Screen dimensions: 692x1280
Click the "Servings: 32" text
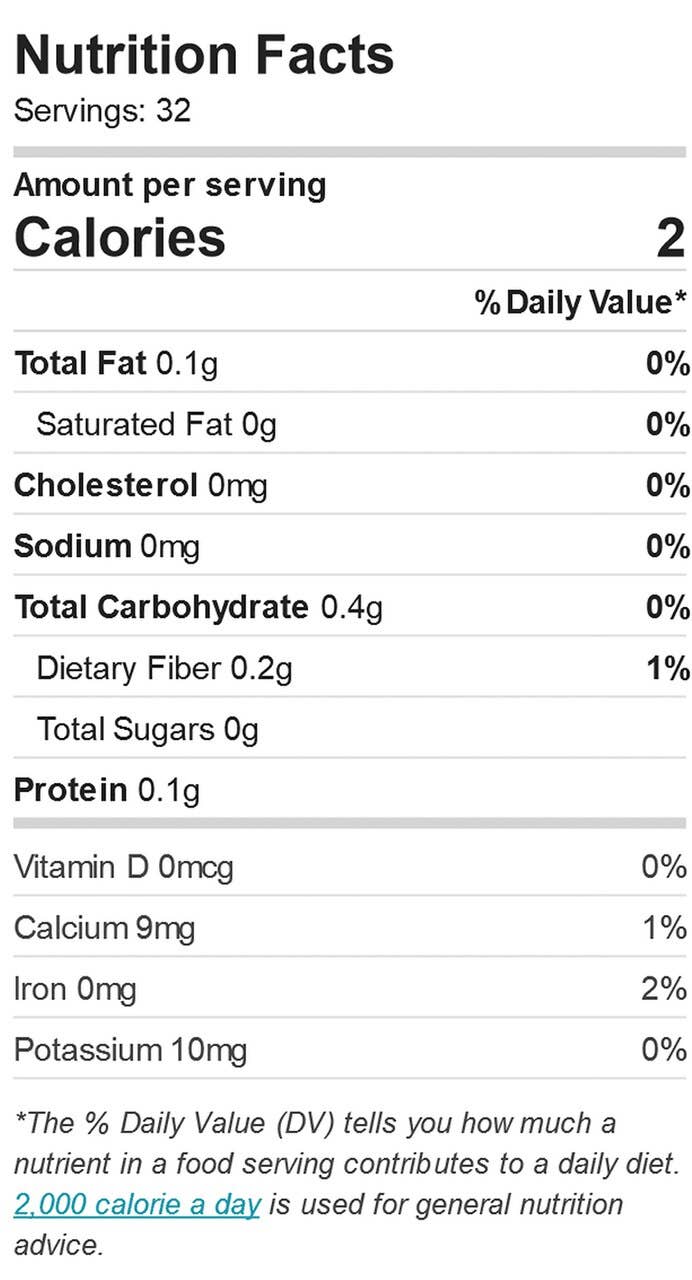click(102, 110)
